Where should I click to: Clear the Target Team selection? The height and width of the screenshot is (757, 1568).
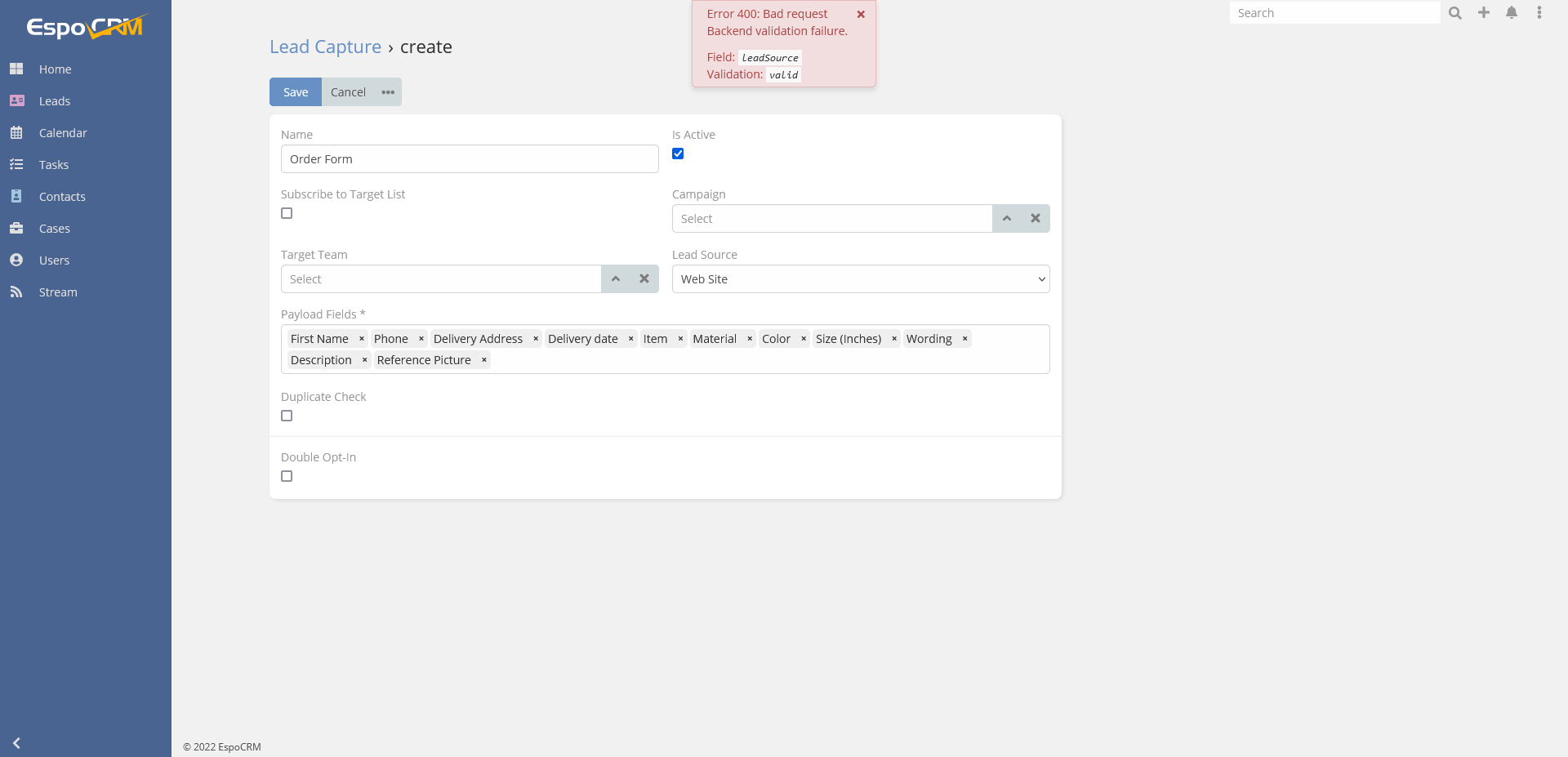tap(644, 279)
